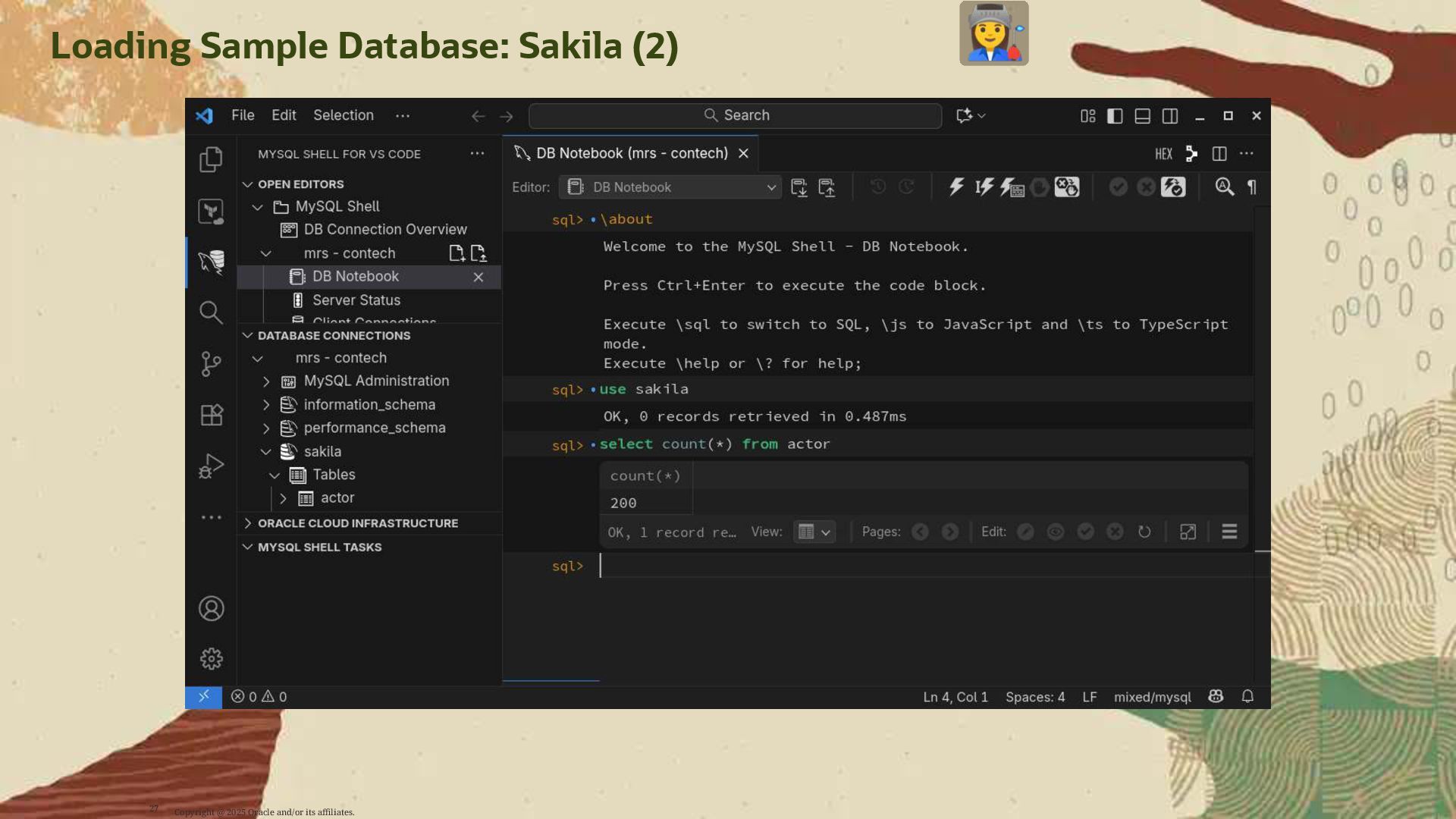Click the execute statement at caret icon
Screen dimensions: 1456x819
point(984,187)
